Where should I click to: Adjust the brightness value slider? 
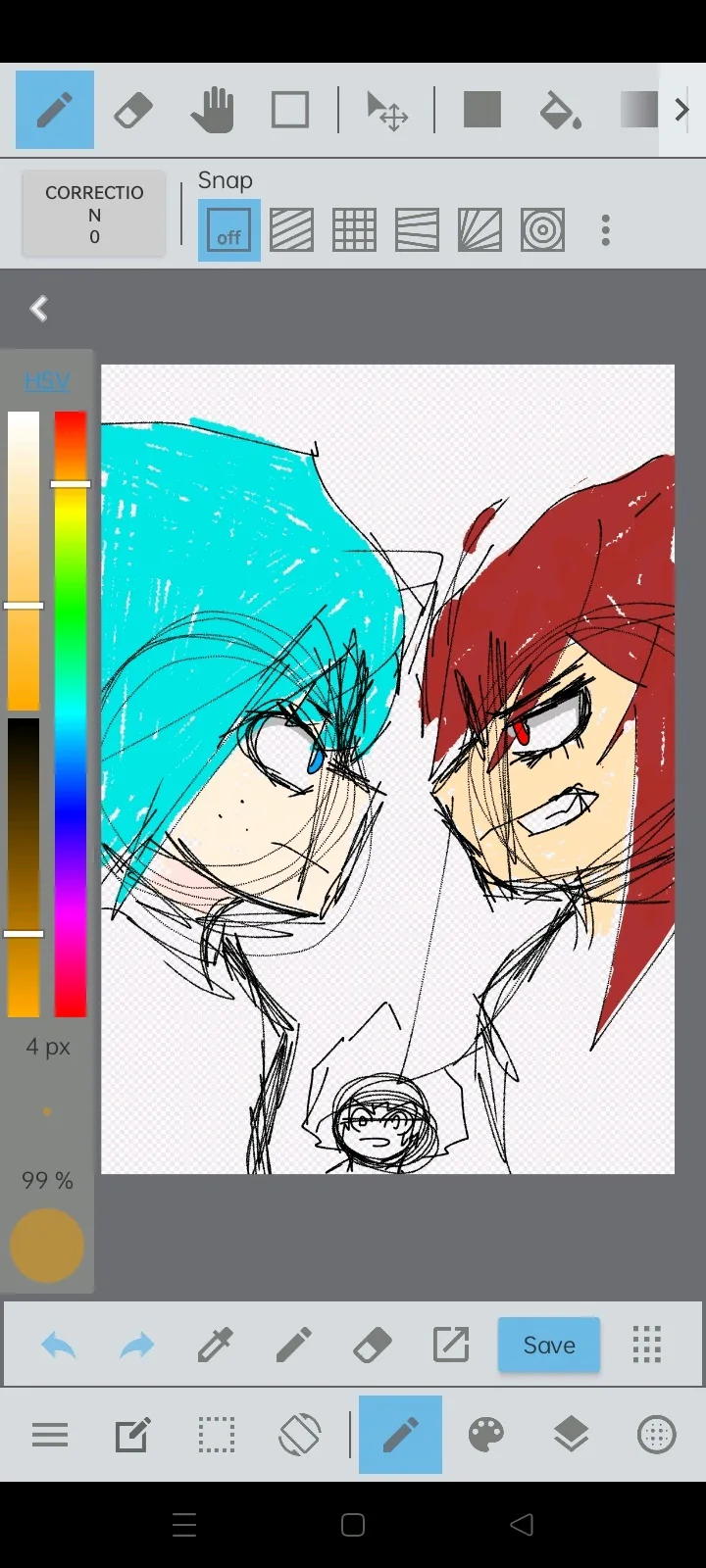click(x=24, y=867)
